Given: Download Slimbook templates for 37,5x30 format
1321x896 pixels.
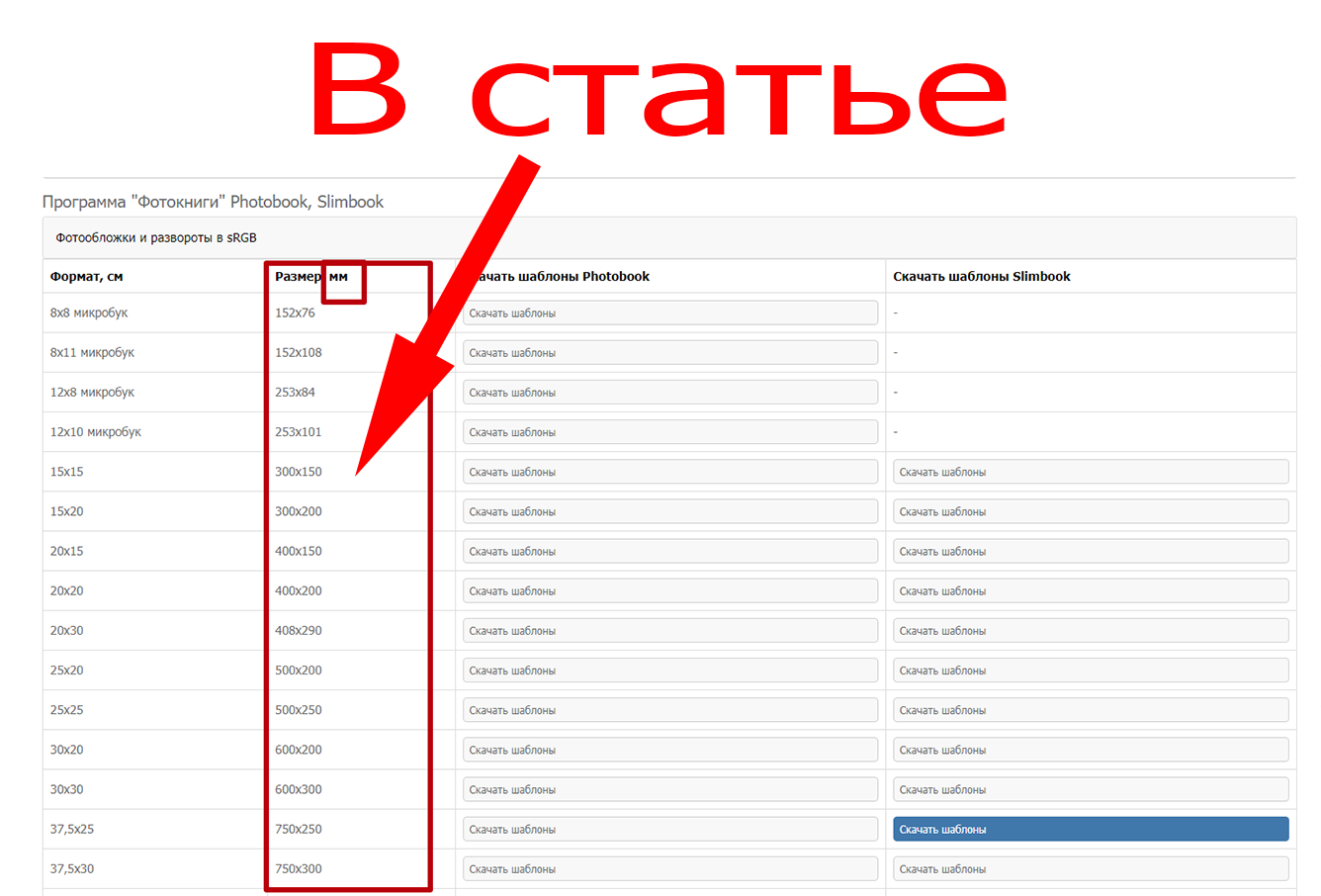Looking at the screenshot, I should (1090, 868).
